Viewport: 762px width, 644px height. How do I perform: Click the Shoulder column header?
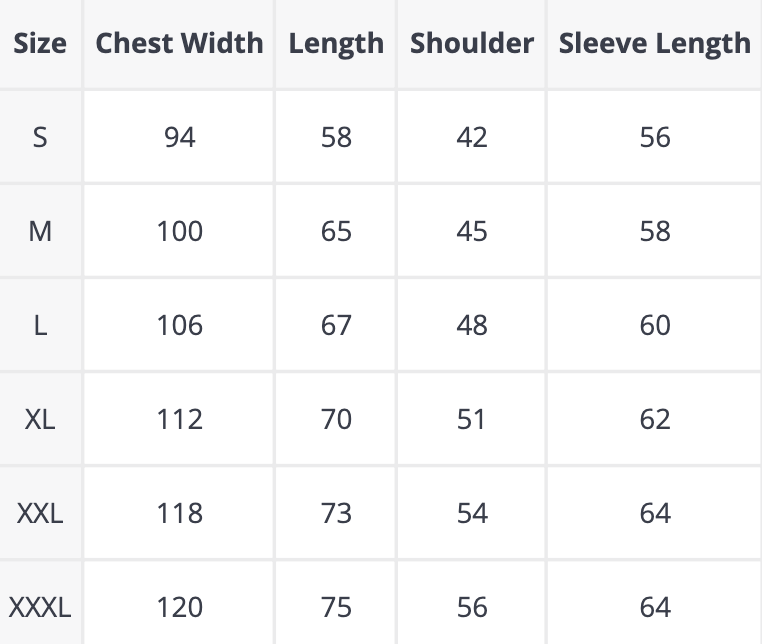tap(472, 44)
